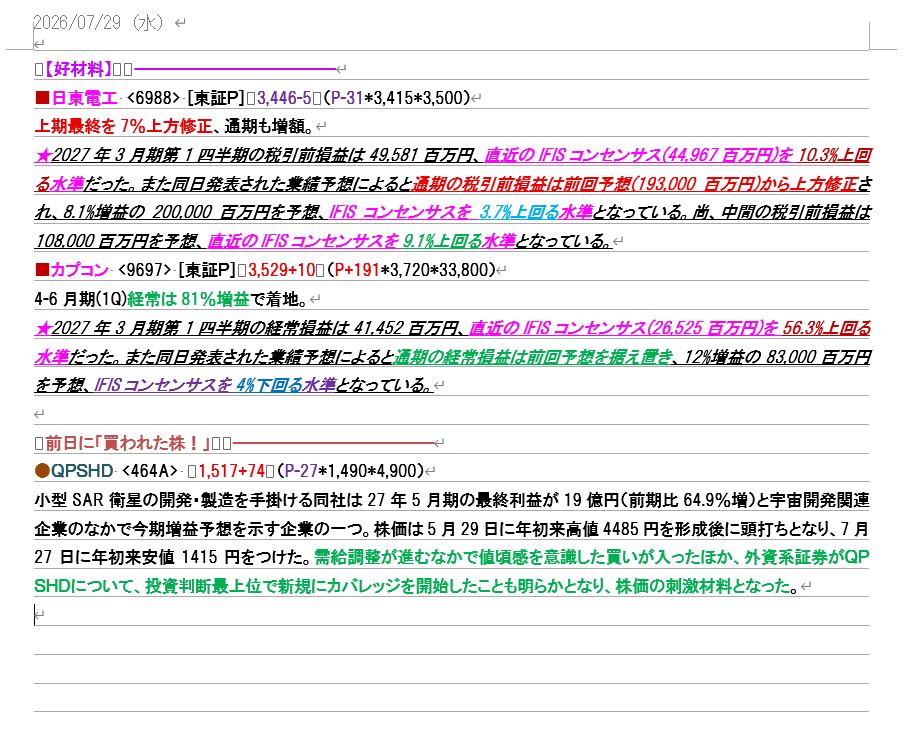Click the price text 1,517+74
Screen dimensions: 918x729
click(232, 471)
